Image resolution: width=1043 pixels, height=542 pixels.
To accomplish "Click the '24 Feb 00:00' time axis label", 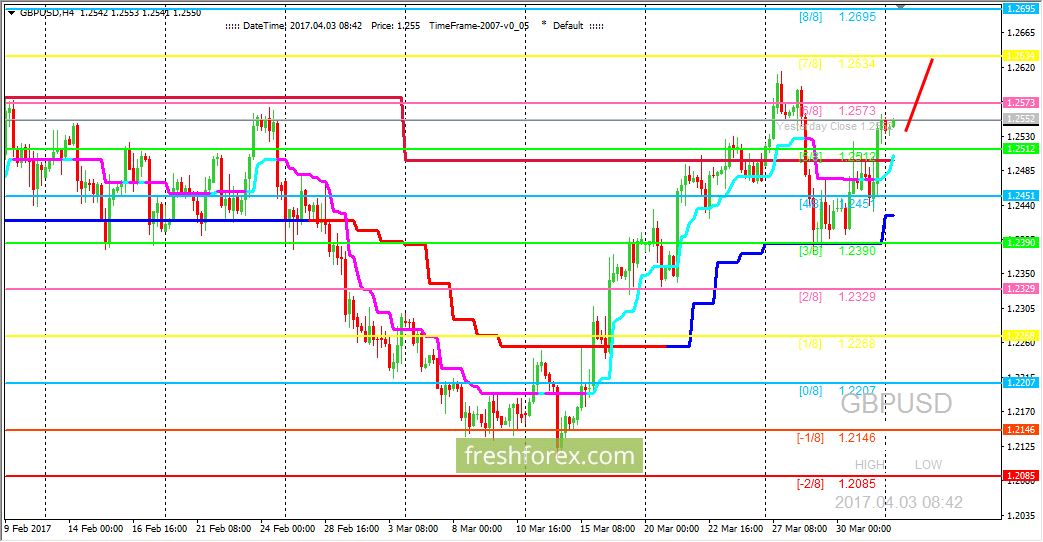I will [287, 529].
